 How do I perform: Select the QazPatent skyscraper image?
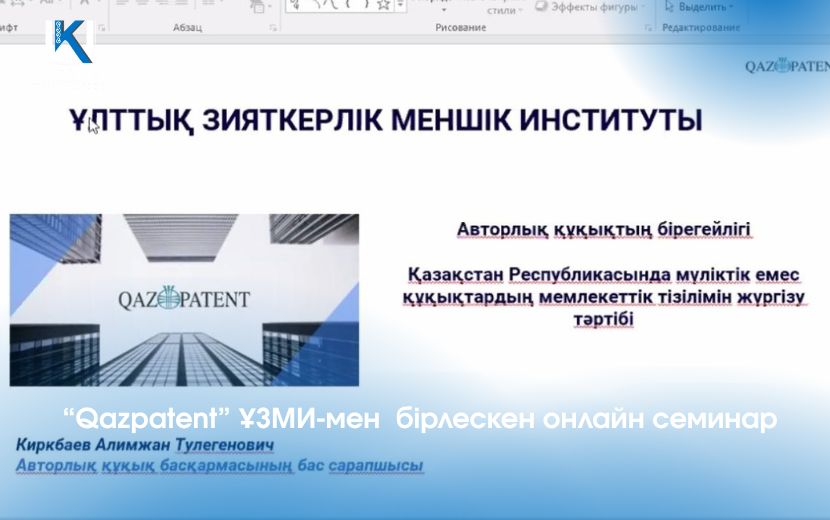pyautogui.click(x=184, y=299)
